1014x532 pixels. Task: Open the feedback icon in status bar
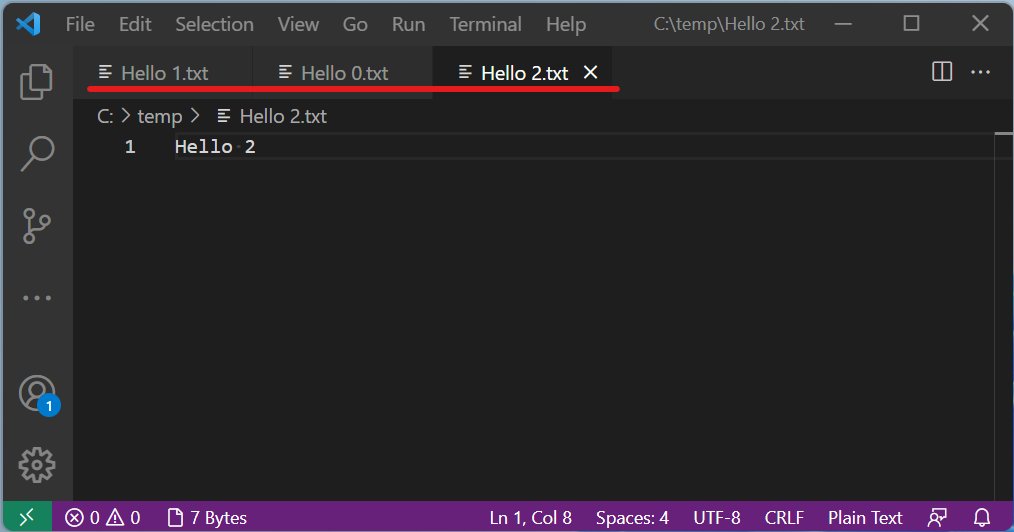pyautogui.click(x=937, y=518)
